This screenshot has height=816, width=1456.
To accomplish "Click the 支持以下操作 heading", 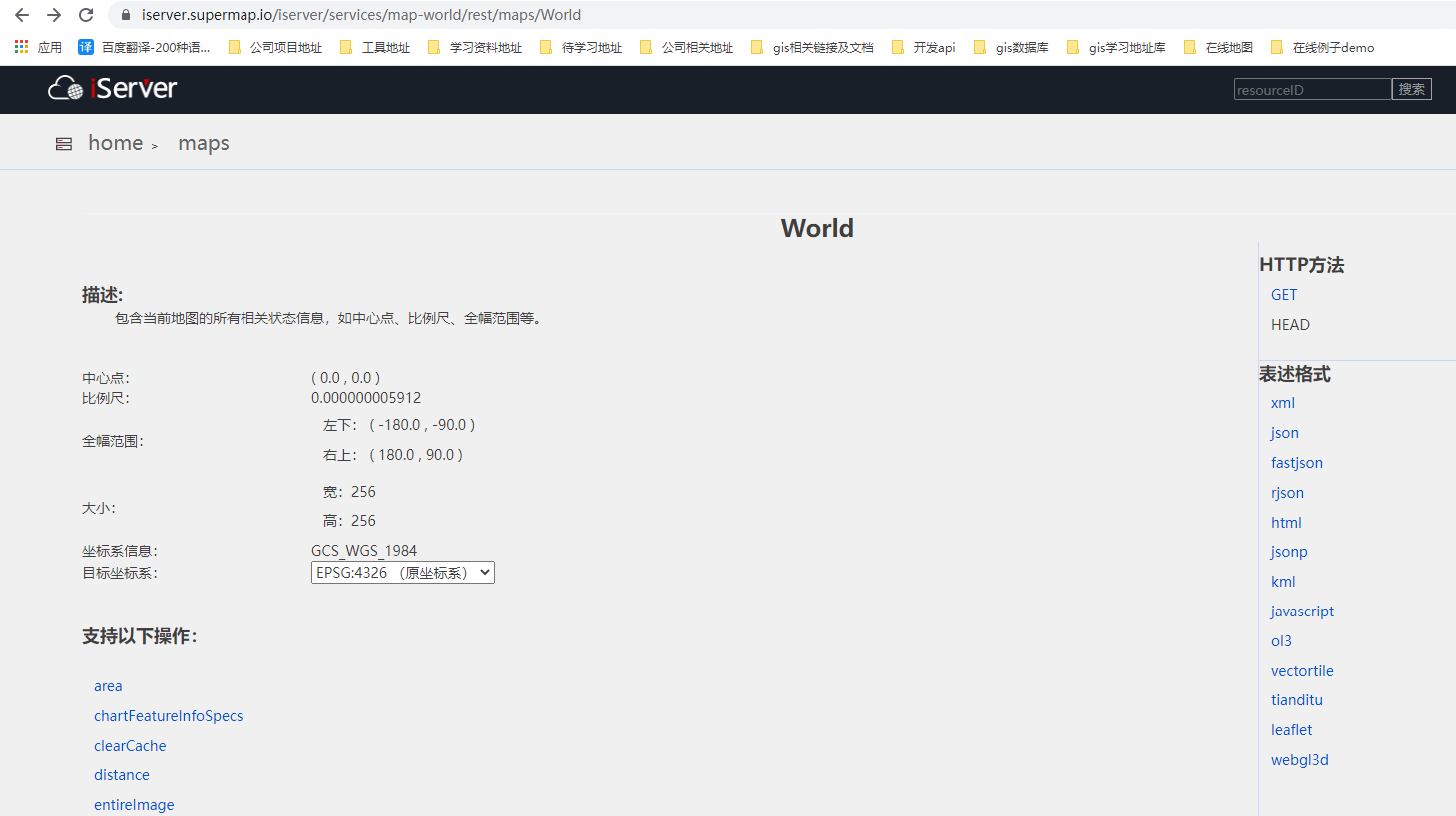I will 140,636.
